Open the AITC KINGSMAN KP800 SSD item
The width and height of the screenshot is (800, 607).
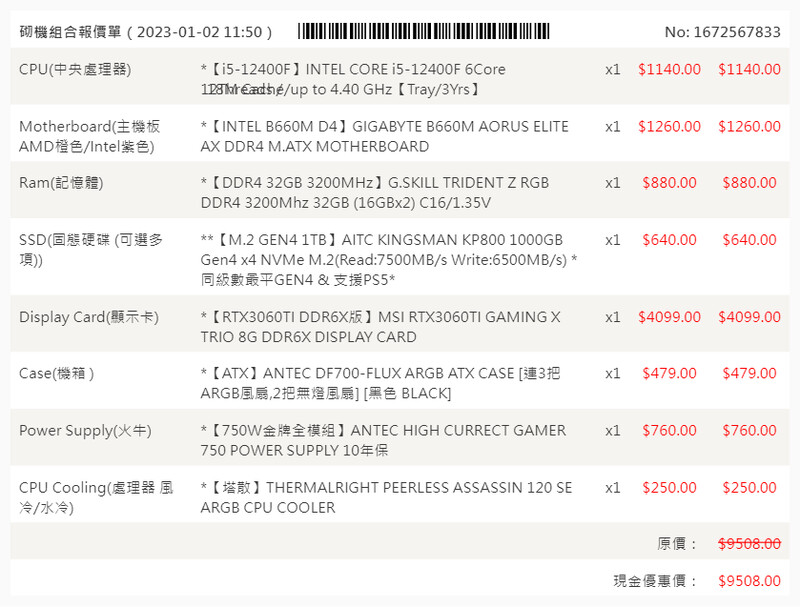click(389, 259)
